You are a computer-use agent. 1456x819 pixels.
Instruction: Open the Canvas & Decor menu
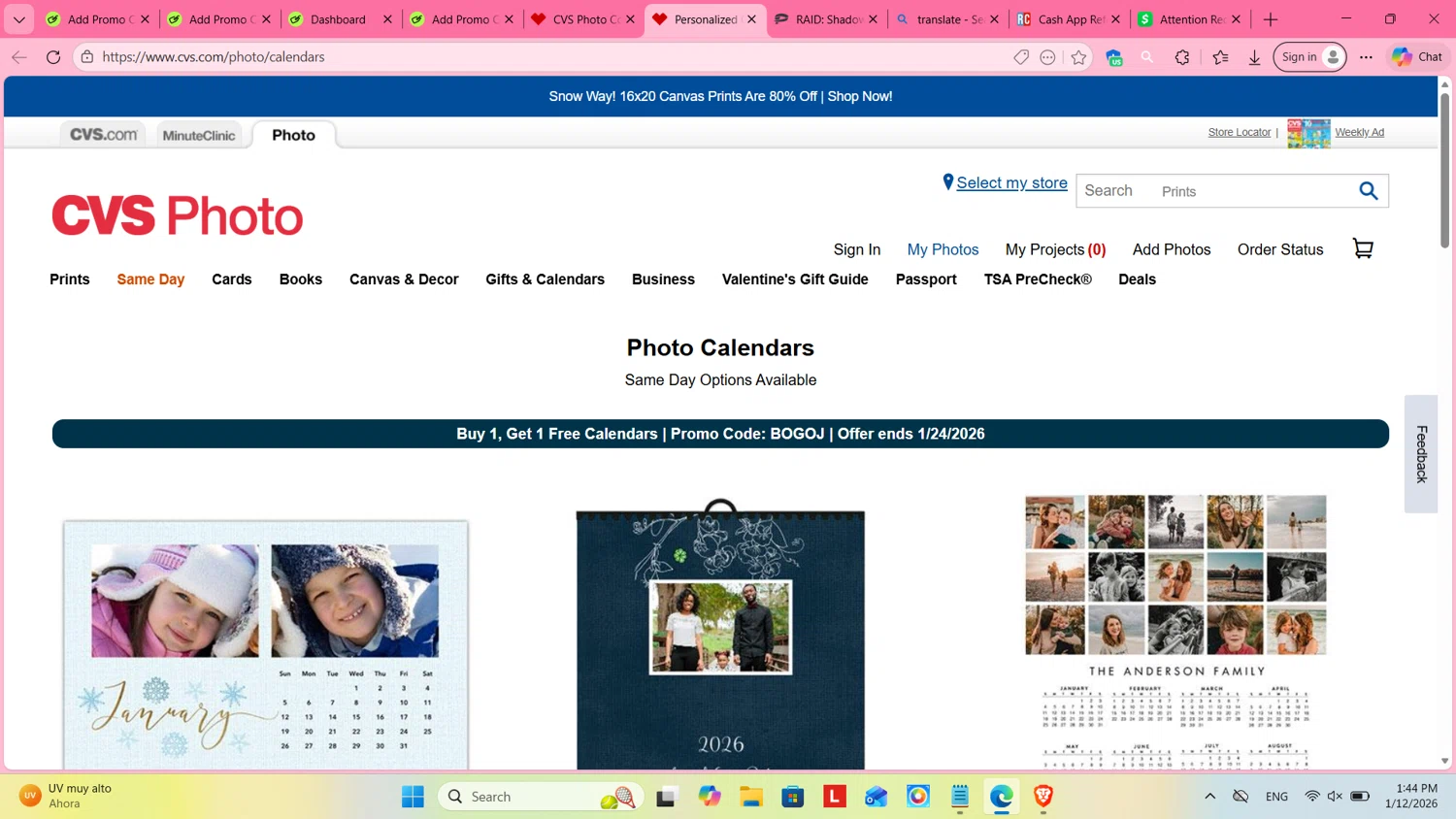click(404, 279)
